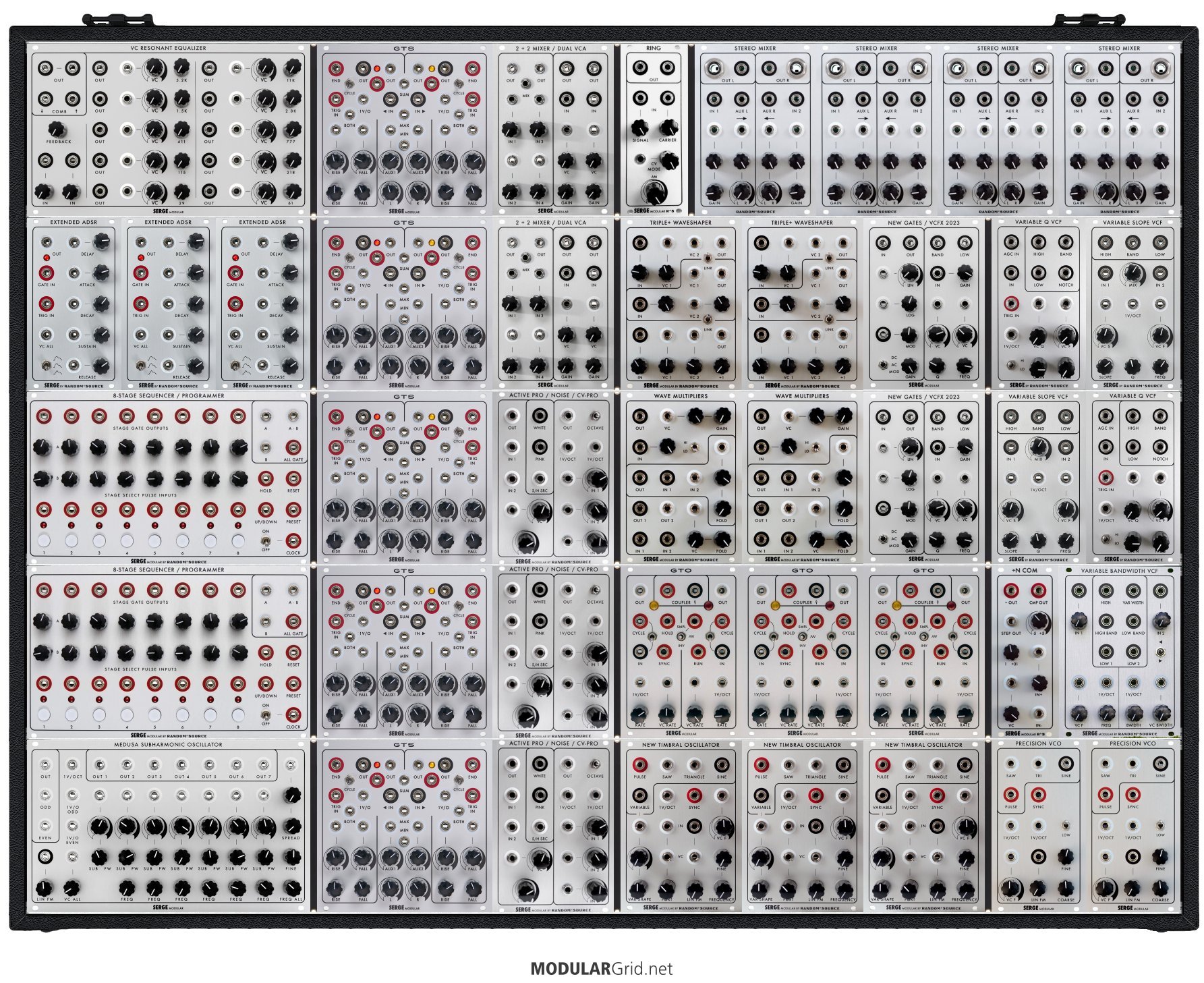The height and width of the screenshot is (983, 1204).
Task: Adjust the 218 band knob on Resonant Equalizer
Action: (x=291, y=161)
